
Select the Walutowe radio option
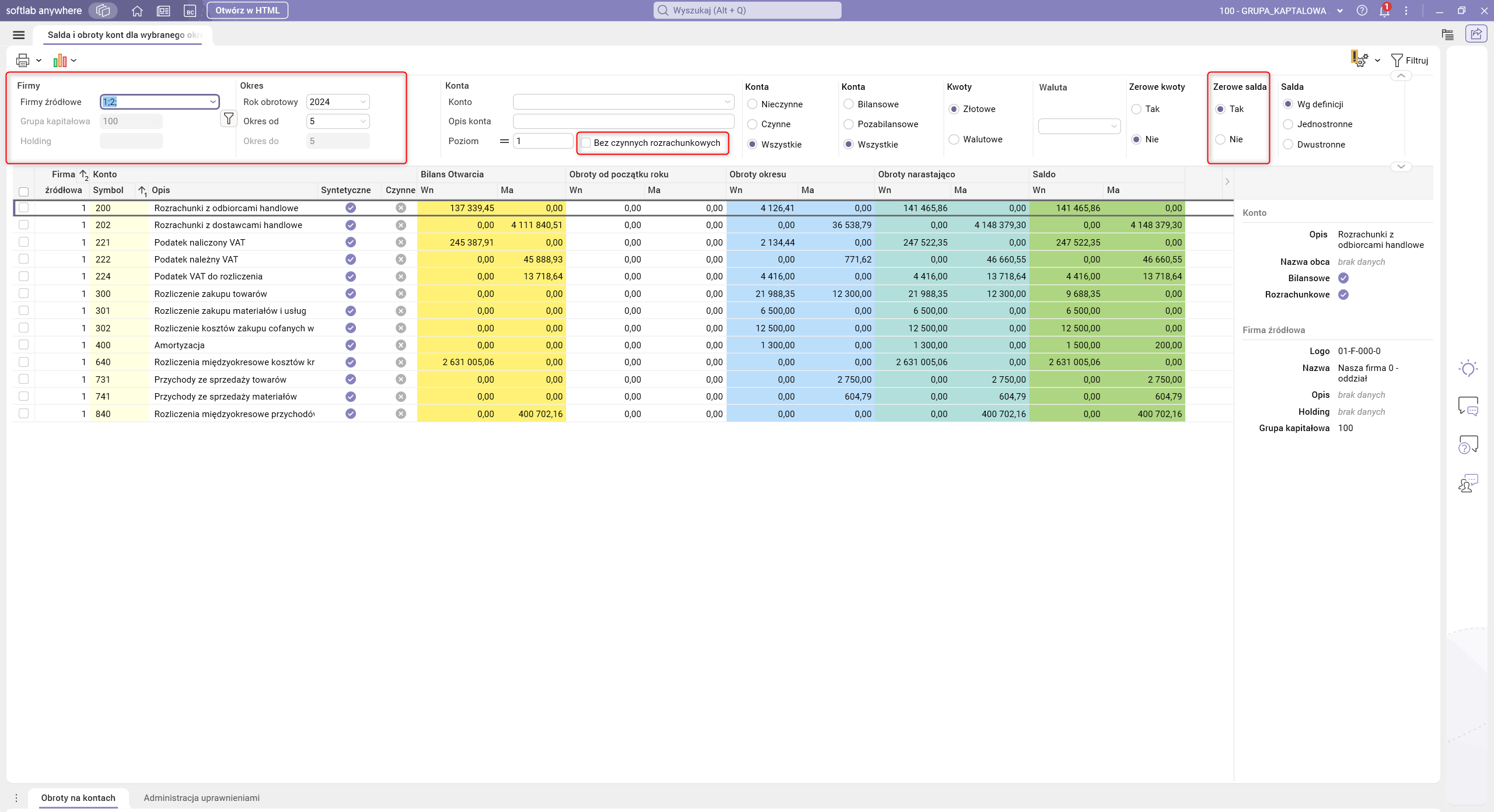954,139
